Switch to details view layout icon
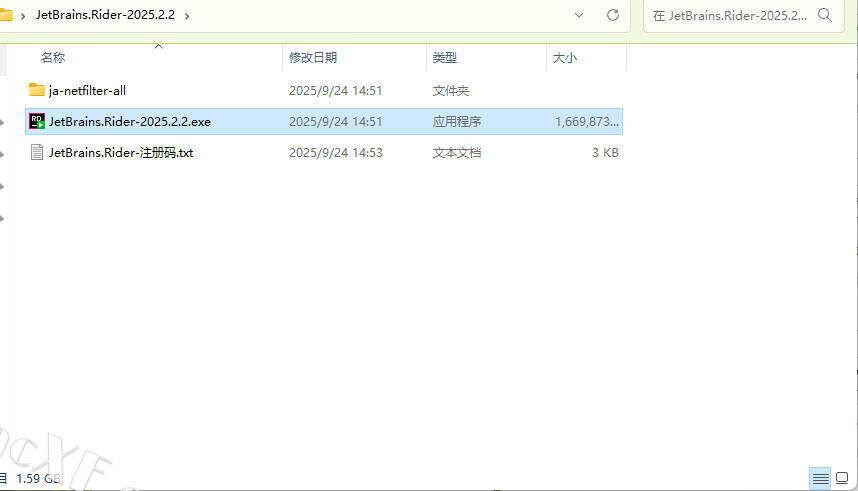The image size is (858, 491). point(820,479)
